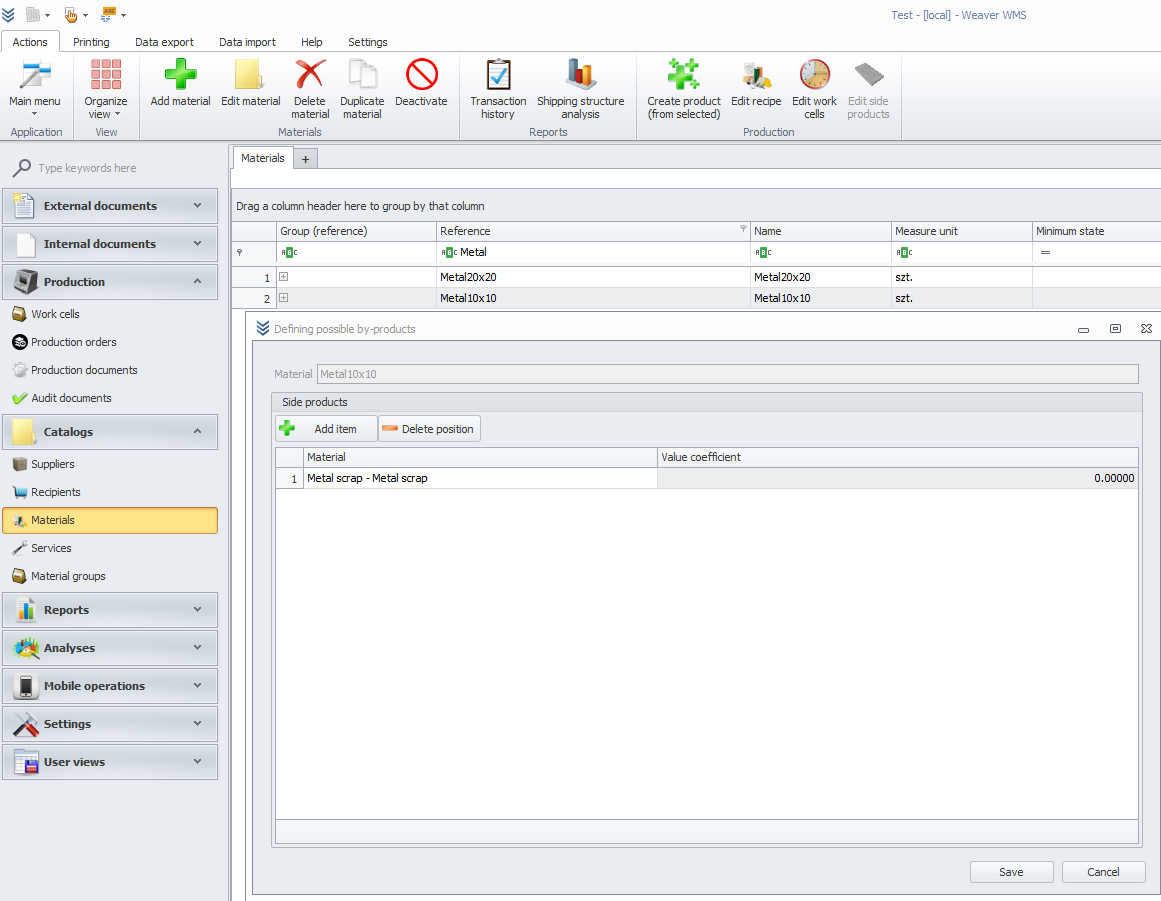Screen dimensions: 1161x901
Task: Click Delete material red X icon
Action: pos(310,75)
